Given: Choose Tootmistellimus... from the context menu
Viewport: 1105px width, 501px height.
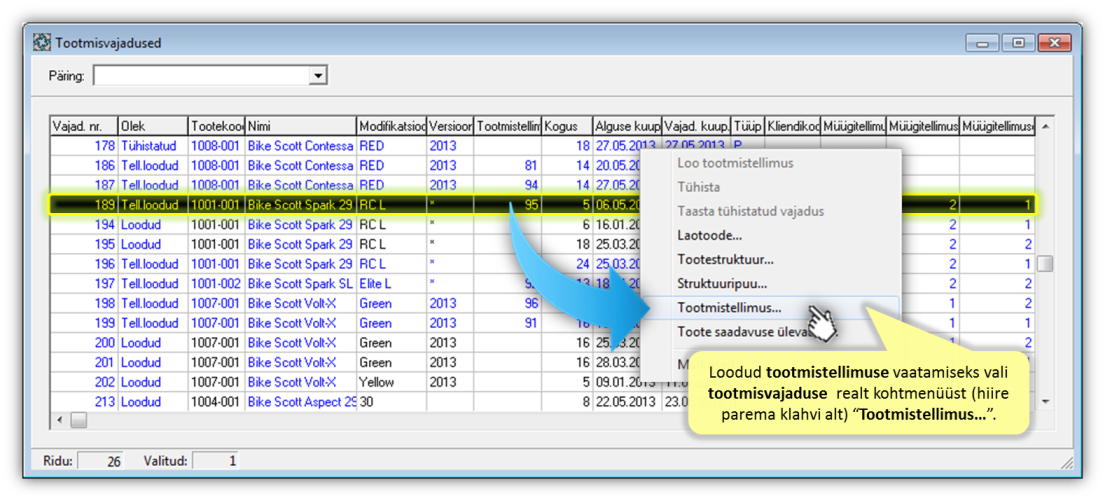Looking at the screenshot, I should (x=729, y=308).
